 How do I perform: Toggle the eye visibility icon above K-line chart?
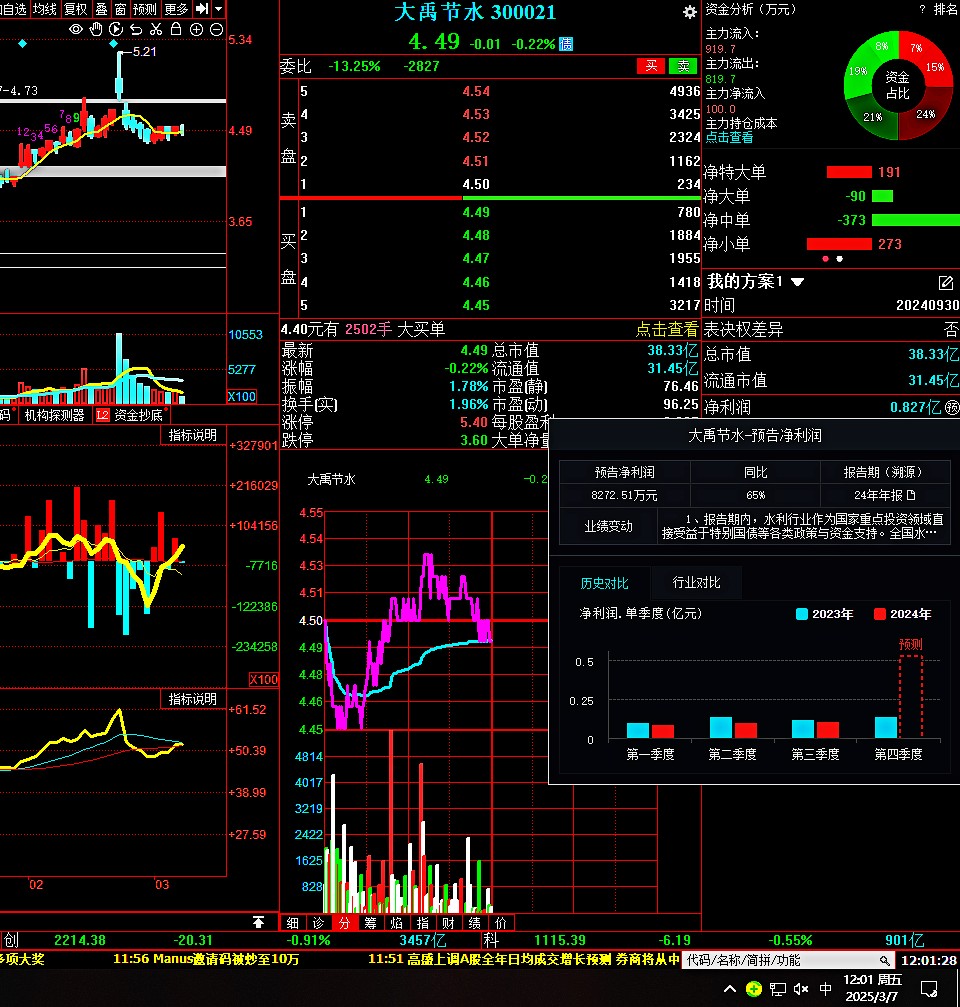[76, 30]
